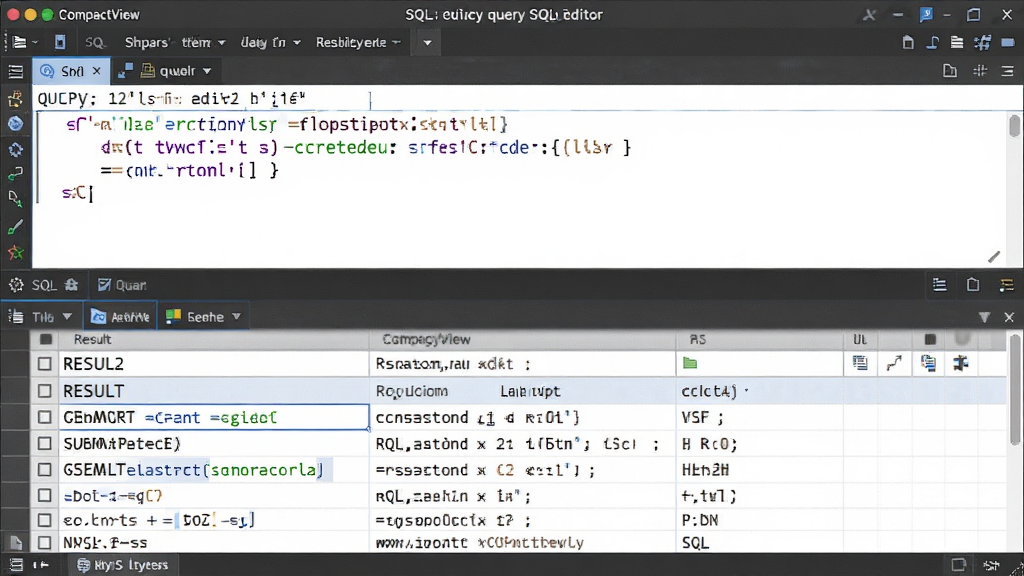Select the brush tool in left sidebar

(x=15, y=227)
